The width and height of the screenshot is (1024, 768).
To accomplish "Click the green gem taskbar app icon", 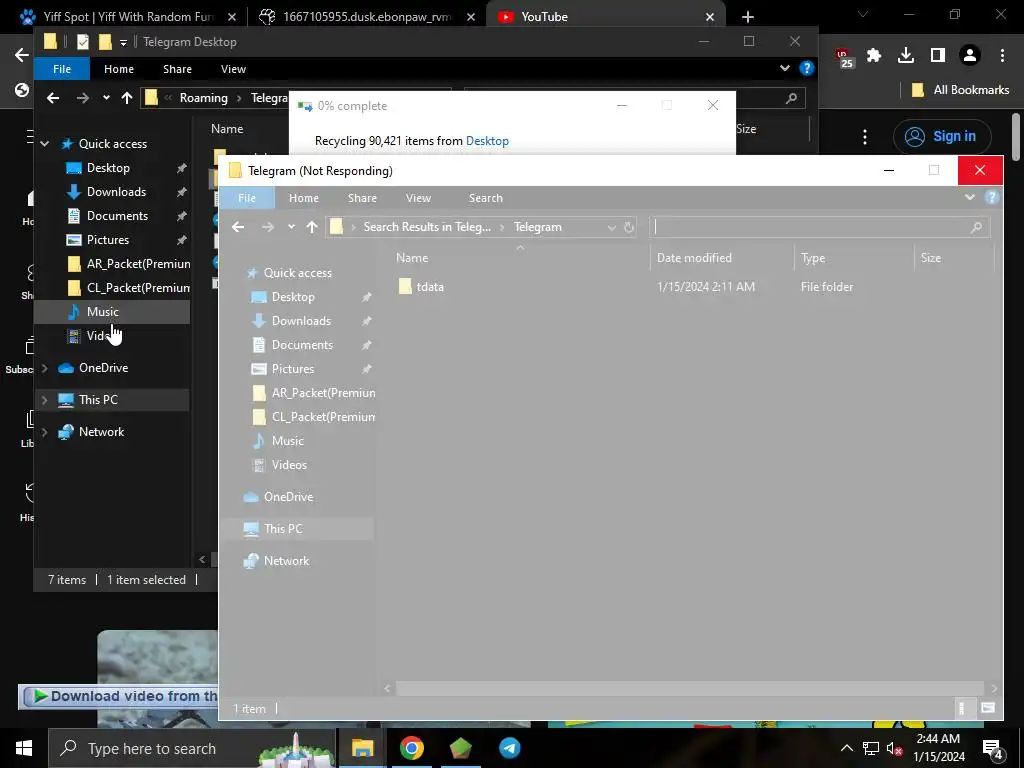I will click(x=460, y=748).
